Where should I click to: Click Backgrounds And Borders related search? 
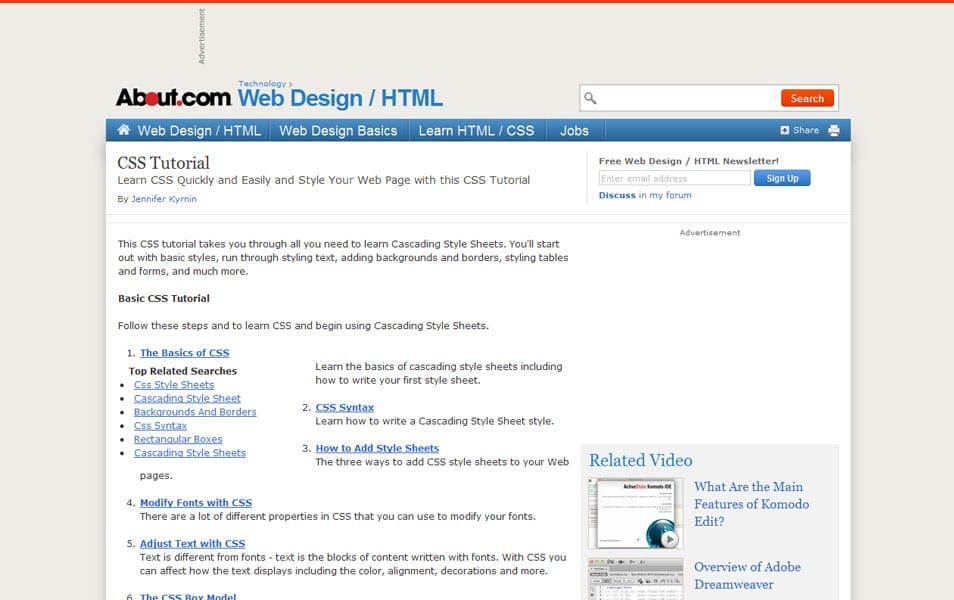(x=195, y=412)
